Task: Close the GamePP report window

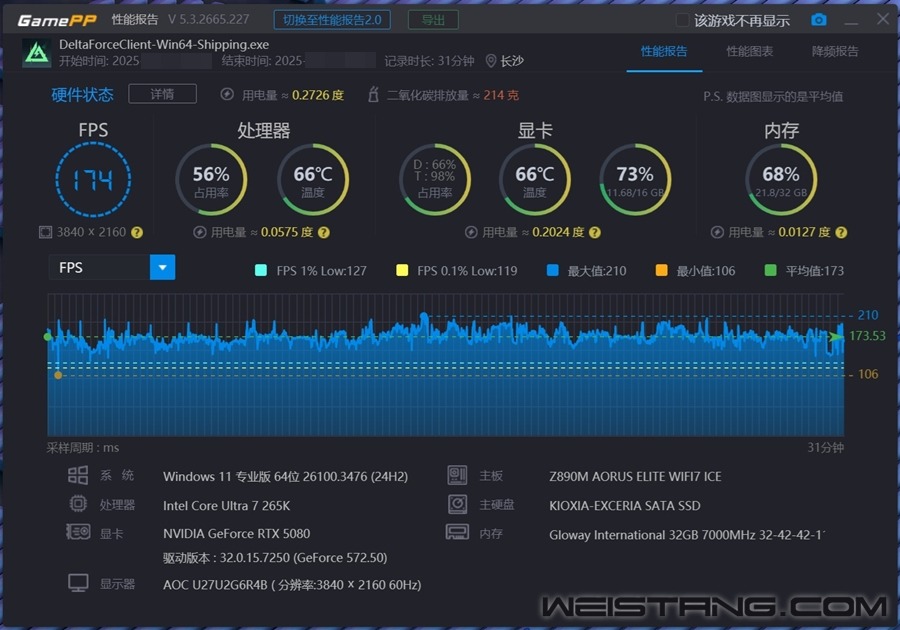Action: 883,19
